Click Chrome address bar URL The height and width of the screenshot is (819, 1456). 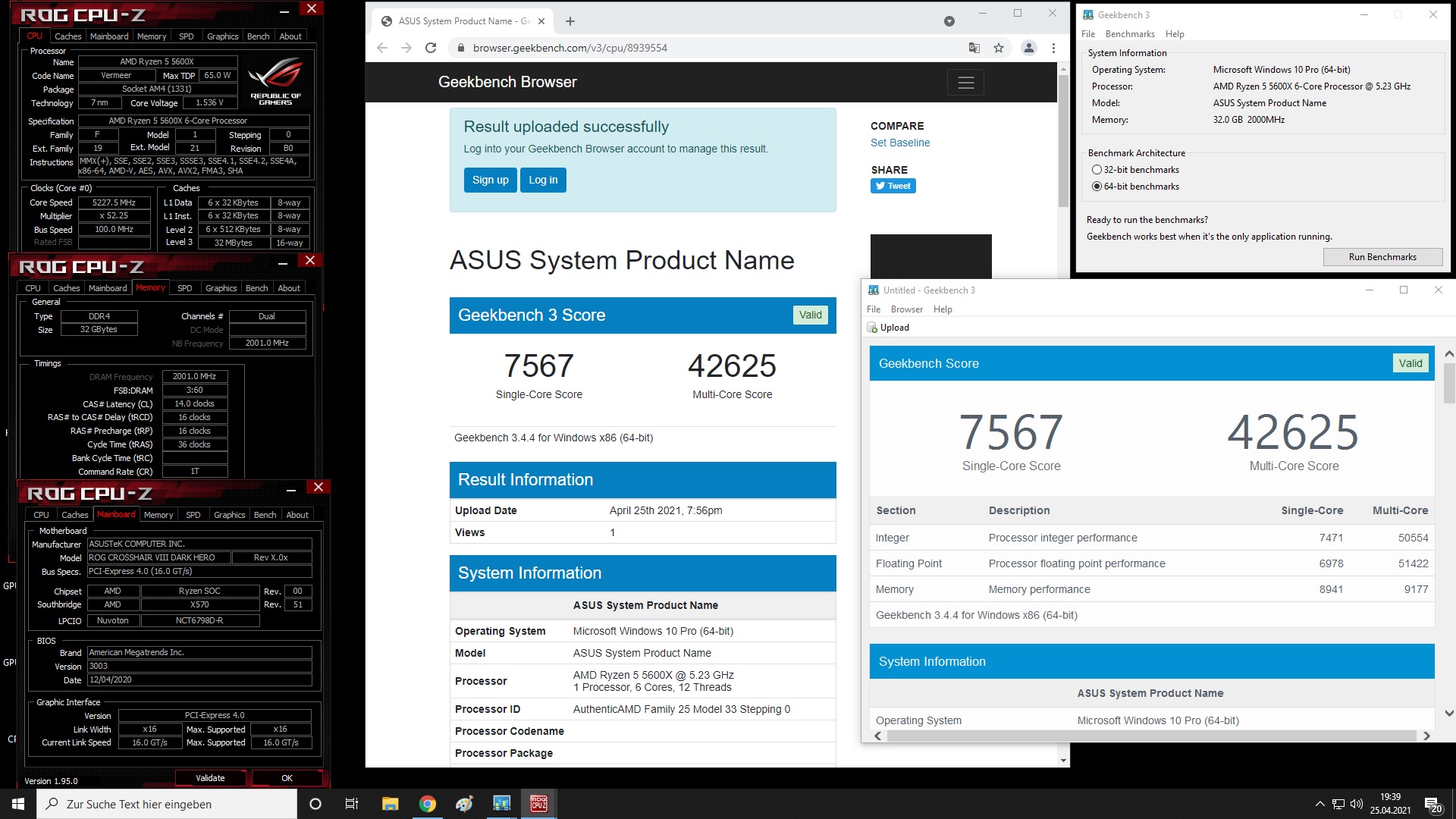570,48
